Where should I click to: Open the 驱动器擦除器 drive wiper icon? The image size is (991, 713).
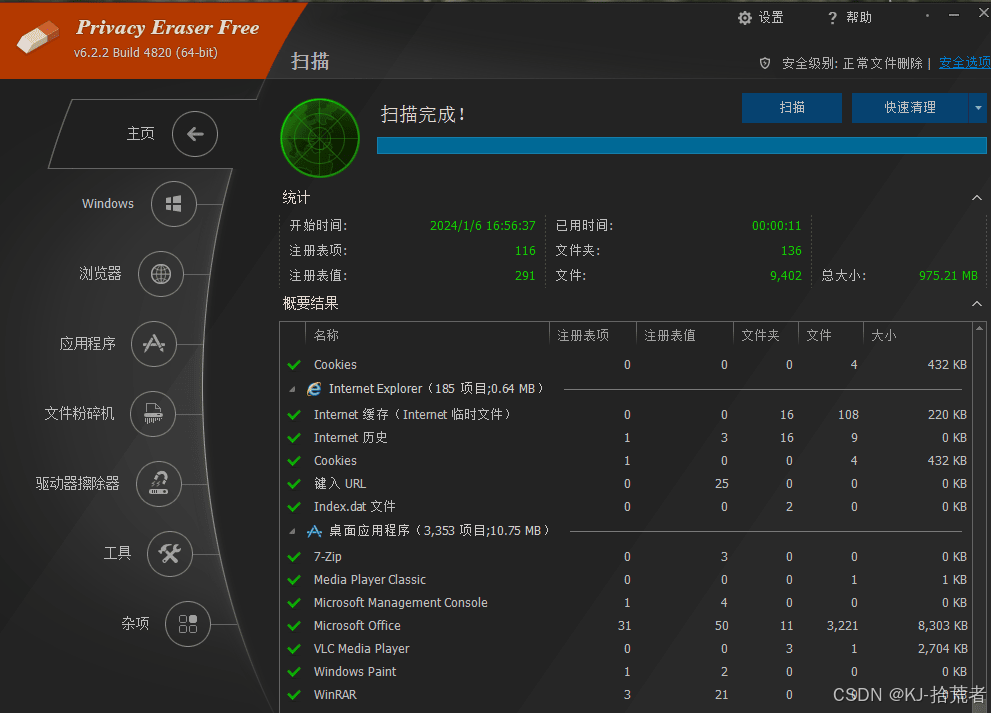(159, 484)
